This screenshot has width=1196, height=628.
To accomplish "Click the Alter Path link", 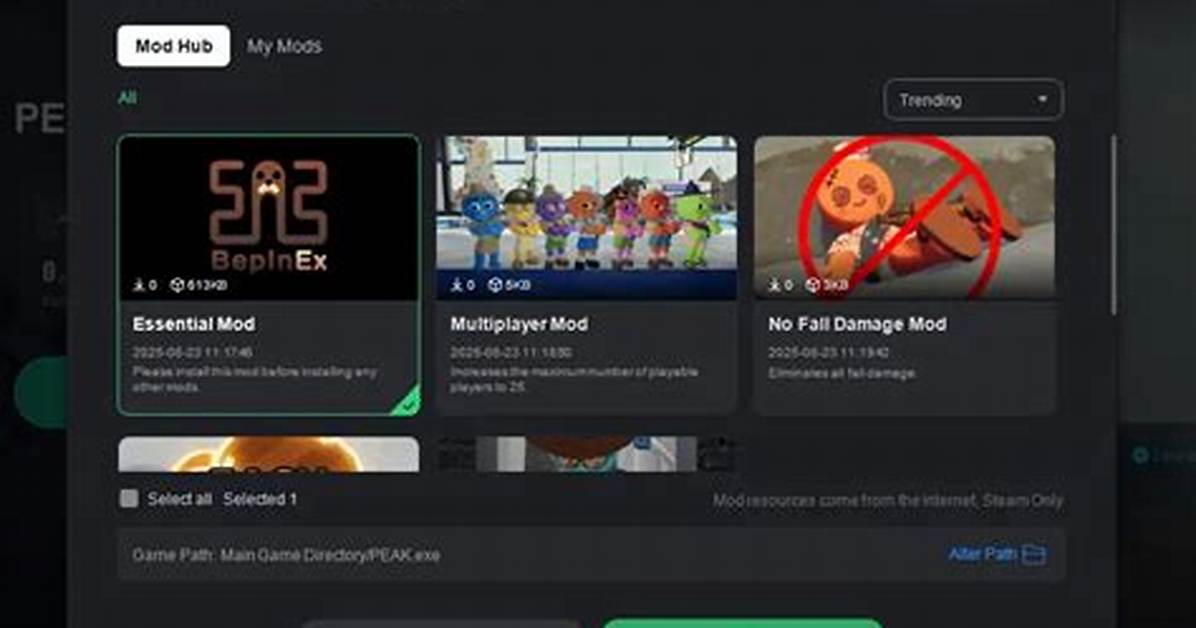I will 982,553.
